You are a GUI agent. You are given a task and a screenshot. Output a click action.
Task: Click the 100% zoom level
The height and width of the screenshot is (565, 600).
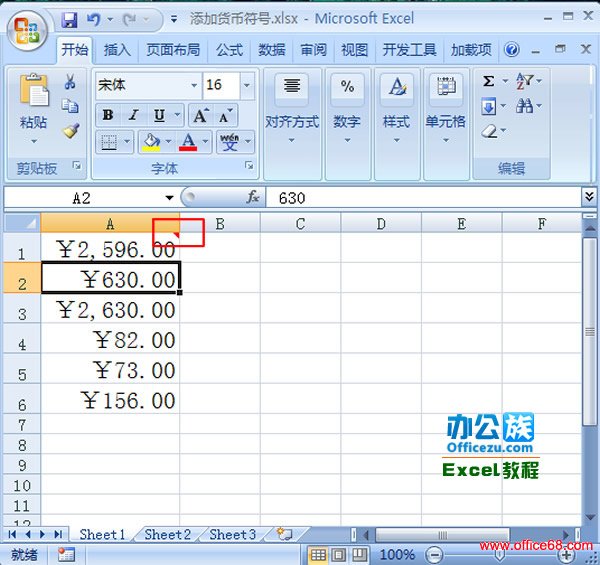(397, 555)
